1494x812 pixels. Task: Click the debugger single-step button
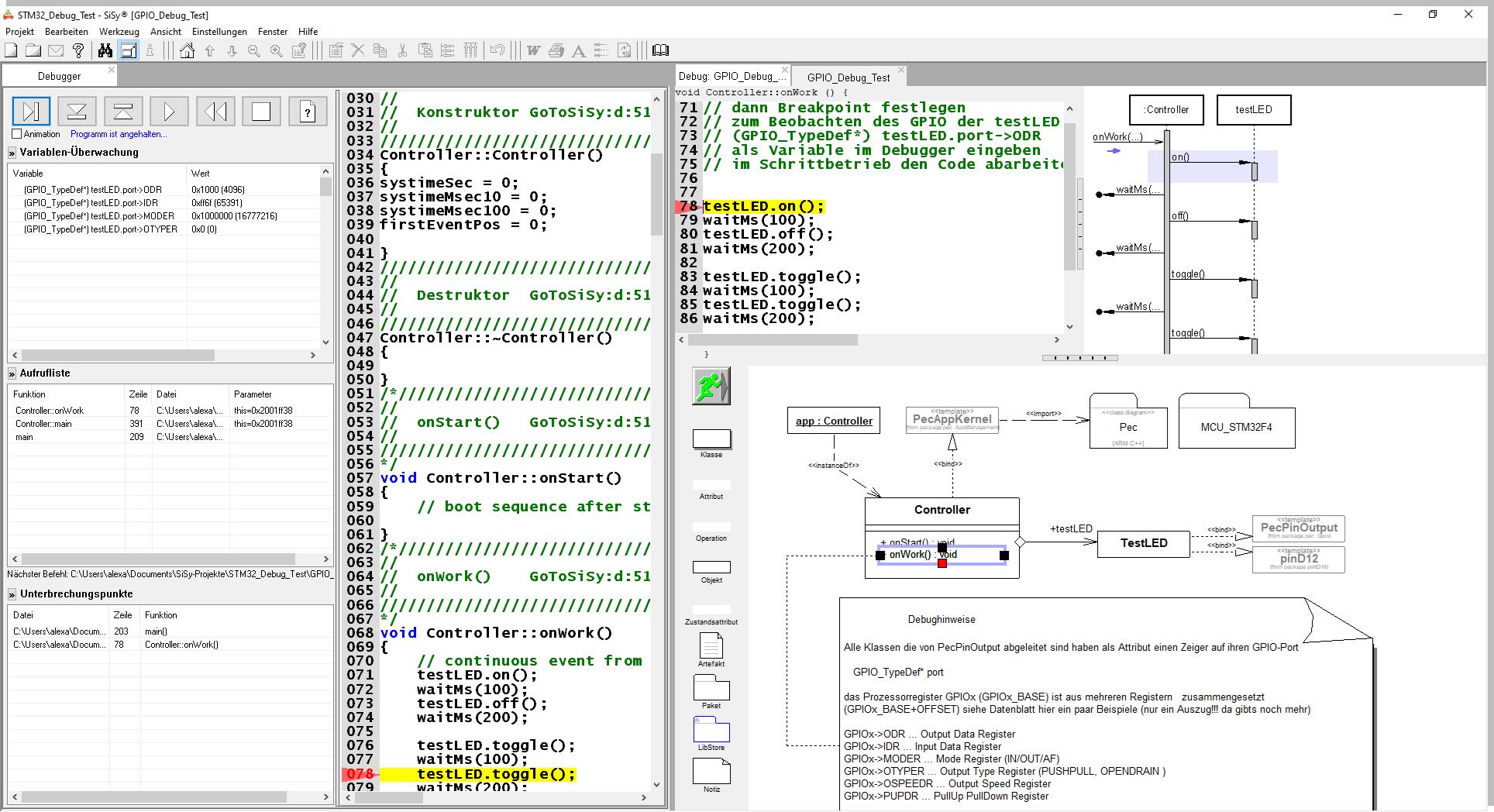(31, 112)
